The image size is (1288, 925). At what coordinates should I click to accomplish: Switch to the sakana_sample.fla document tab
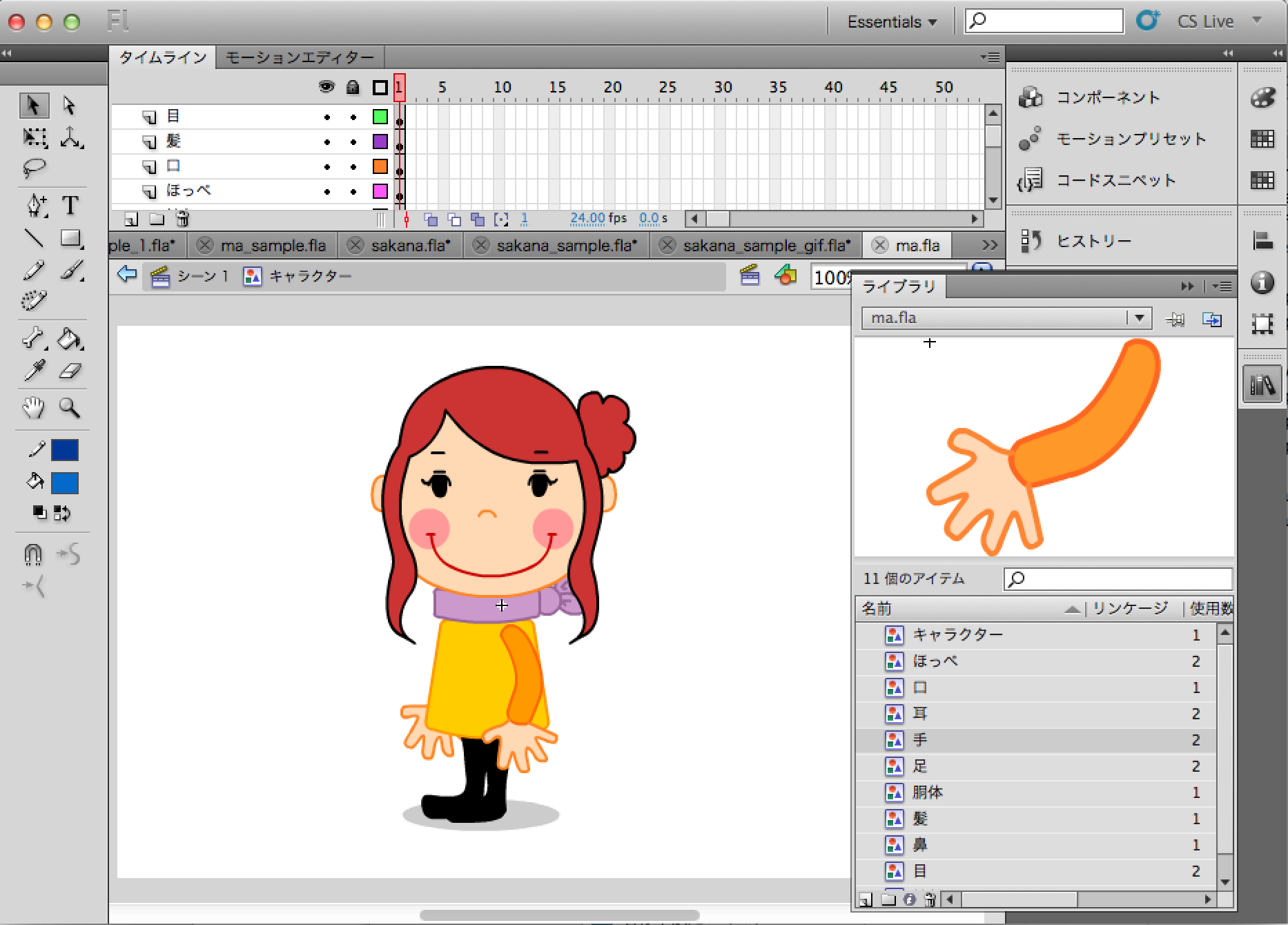click(x=566, y=245)
